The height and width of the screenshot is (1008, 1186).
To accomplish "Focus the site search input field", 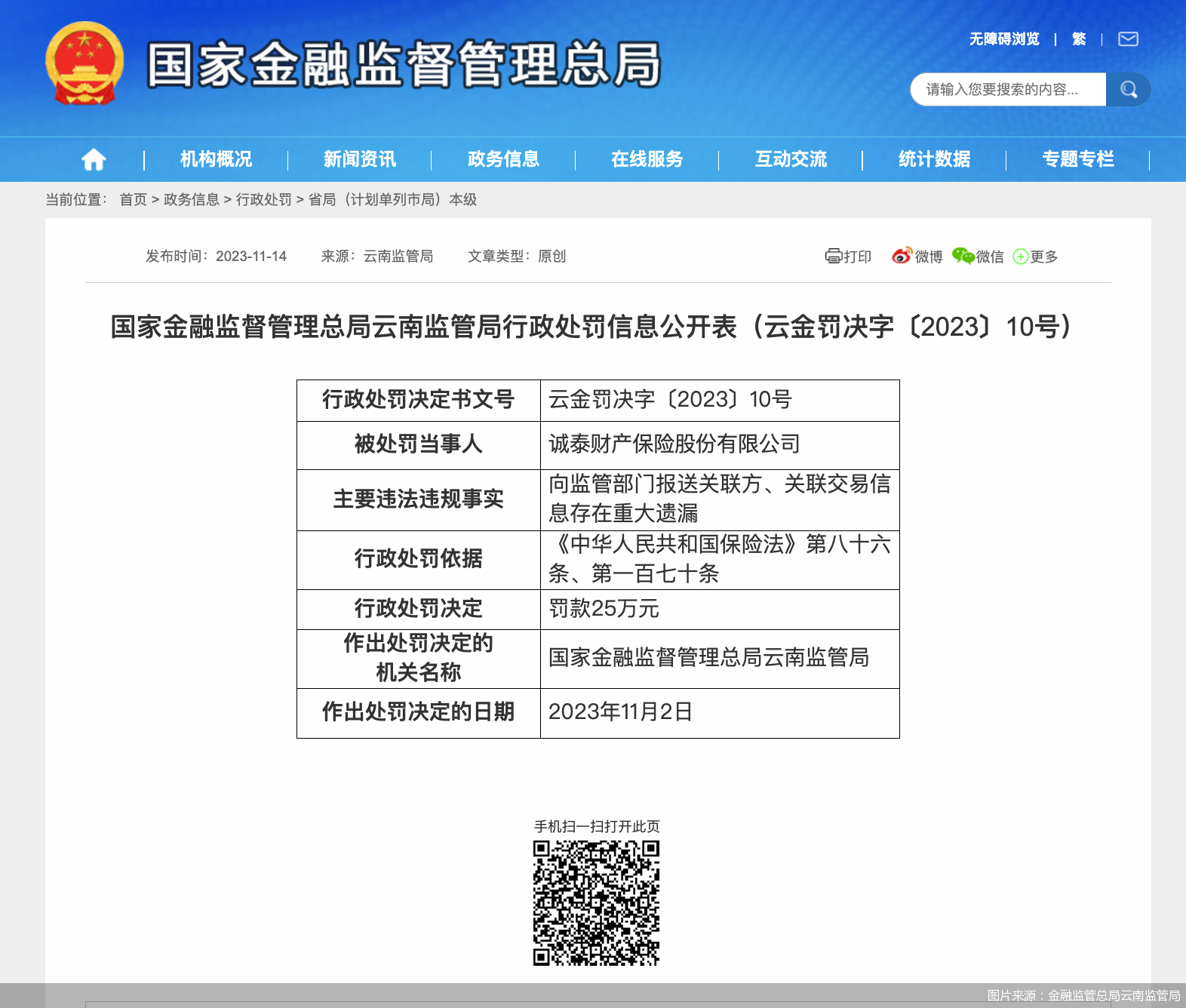I will pyautogui.click(x=1008, y=90).
